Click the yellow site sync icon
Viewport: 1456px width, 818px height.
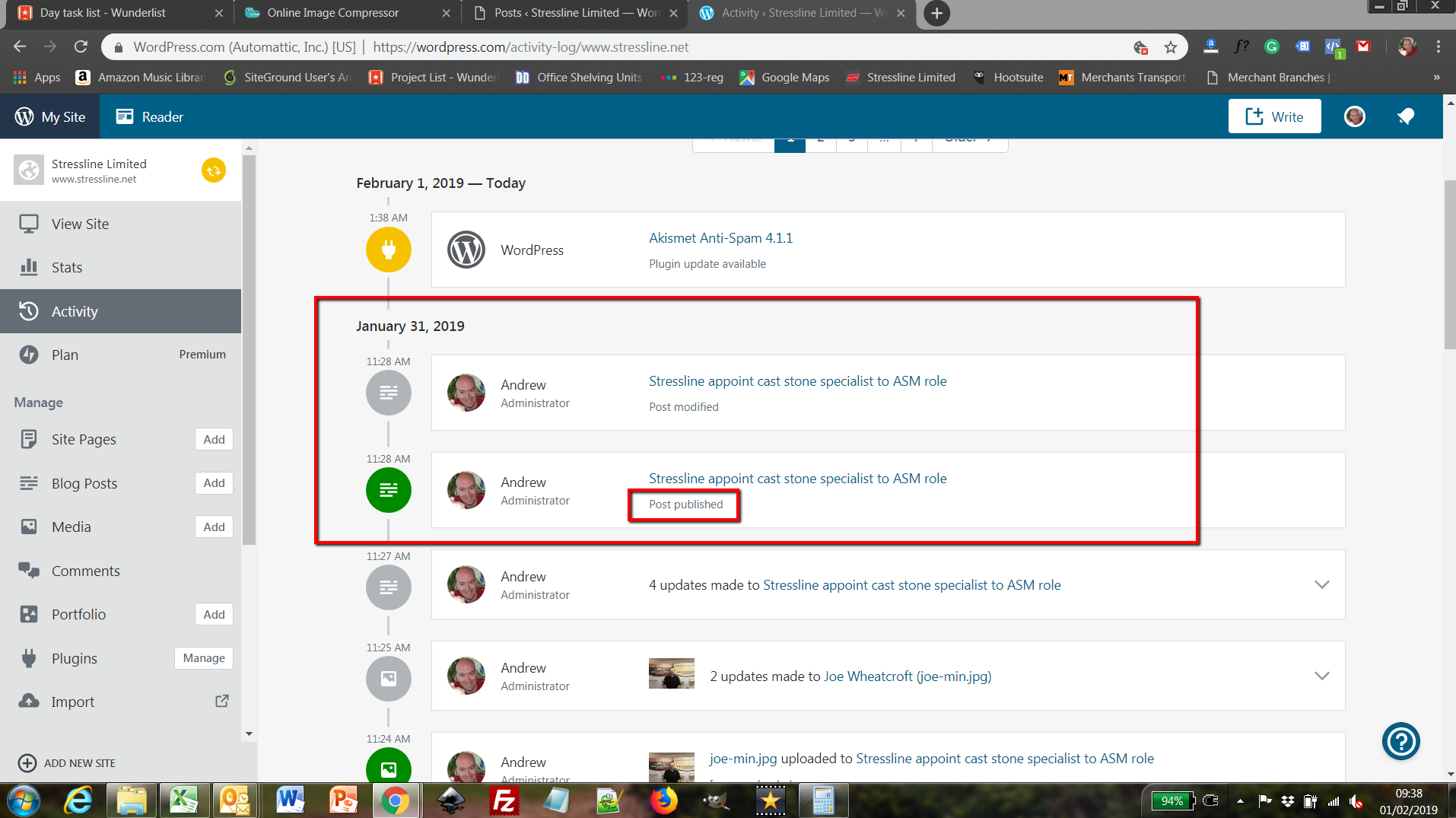tap(214, 170)
